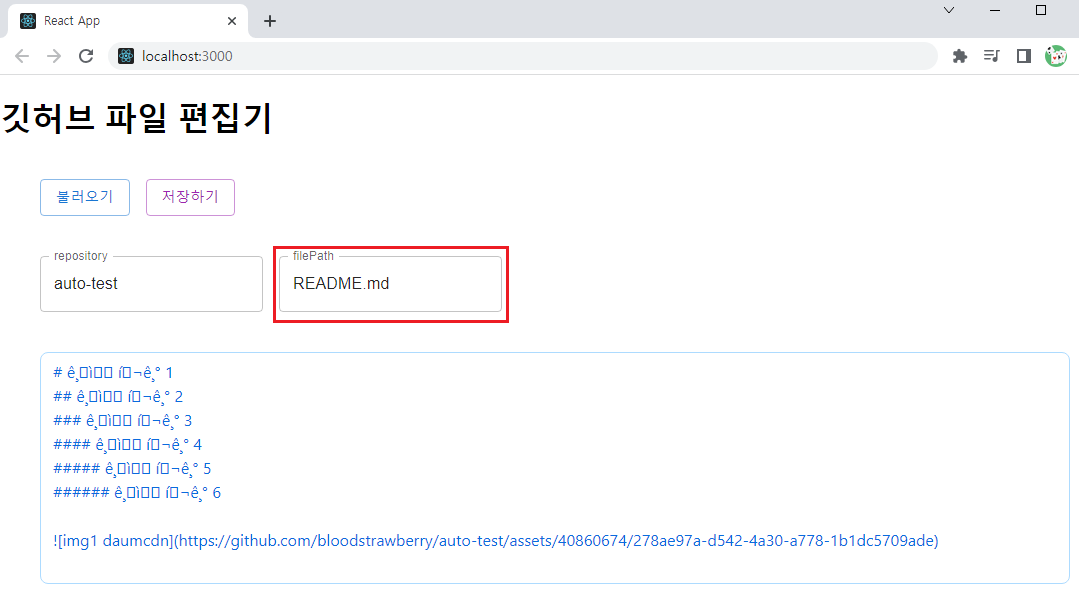Screen dimensions: 1079x589
Task: Click the localhost:3000 address bar
Action: pyautogui.click(x=523, y=56)
